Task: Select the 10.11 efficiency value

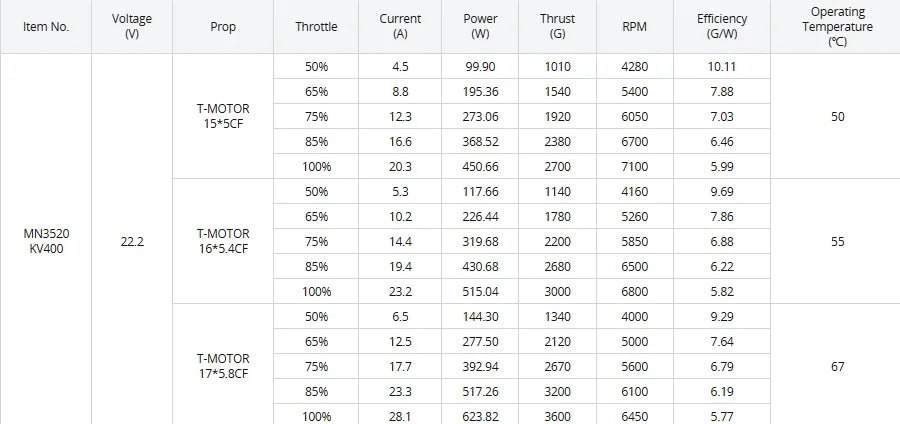Action: coord(721,67)
